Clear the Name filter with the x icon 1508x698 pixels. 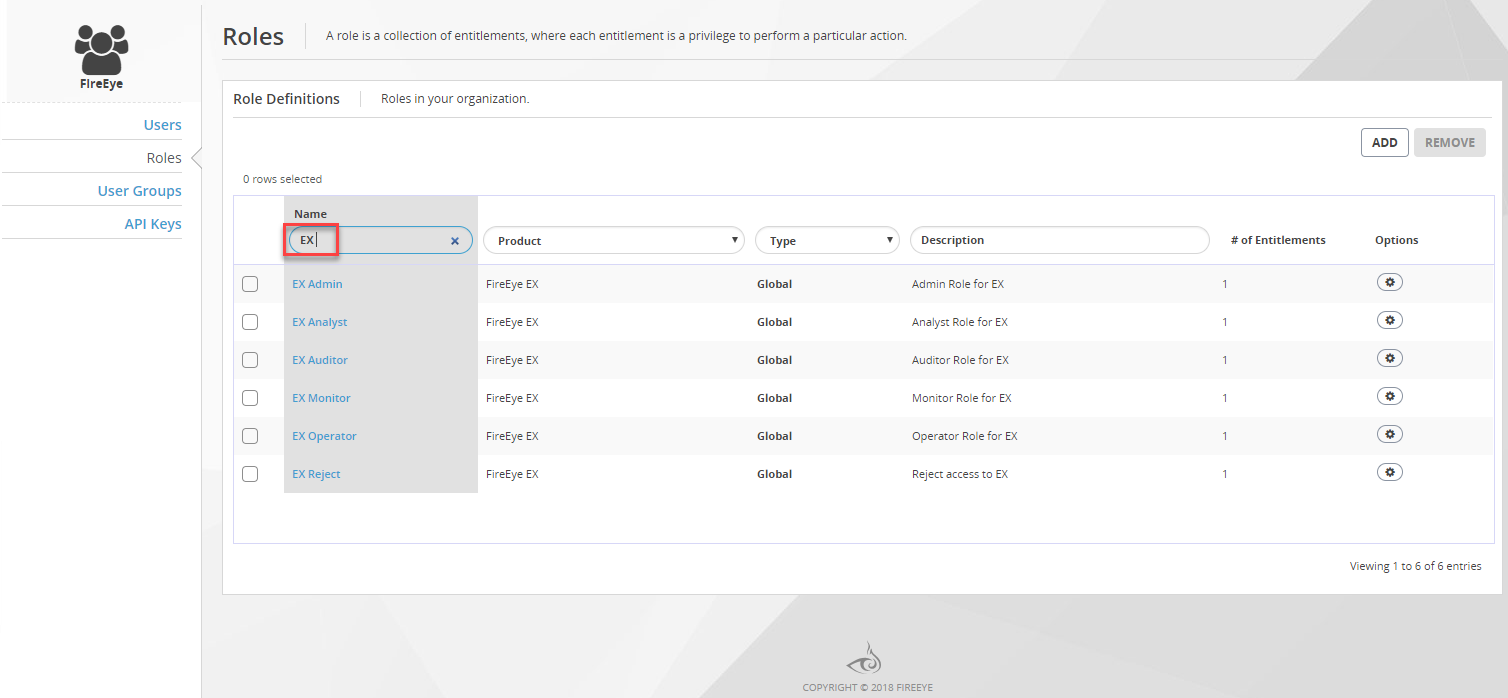tap(455, 241)
